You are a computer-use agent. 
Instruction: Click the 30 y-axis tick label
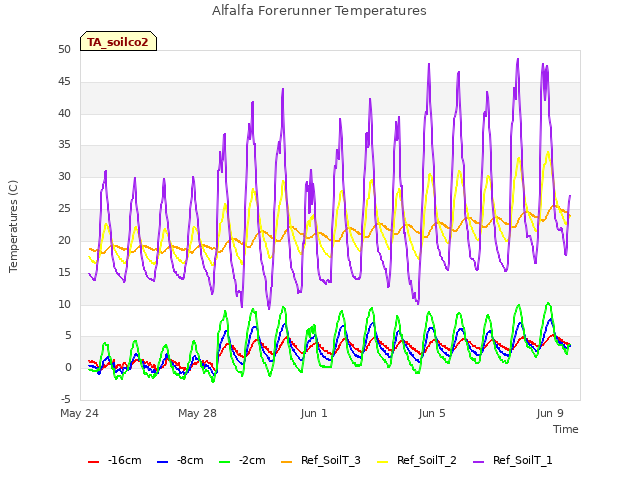64,177
